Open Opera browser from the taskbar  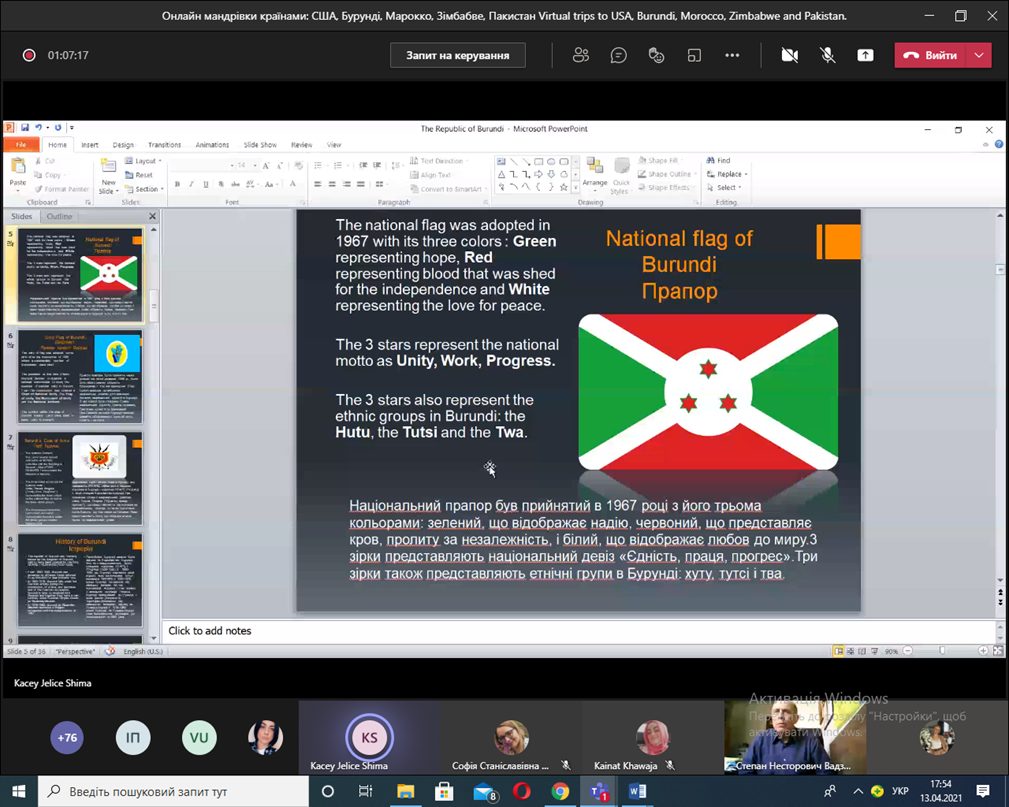[x=521, y=791]
